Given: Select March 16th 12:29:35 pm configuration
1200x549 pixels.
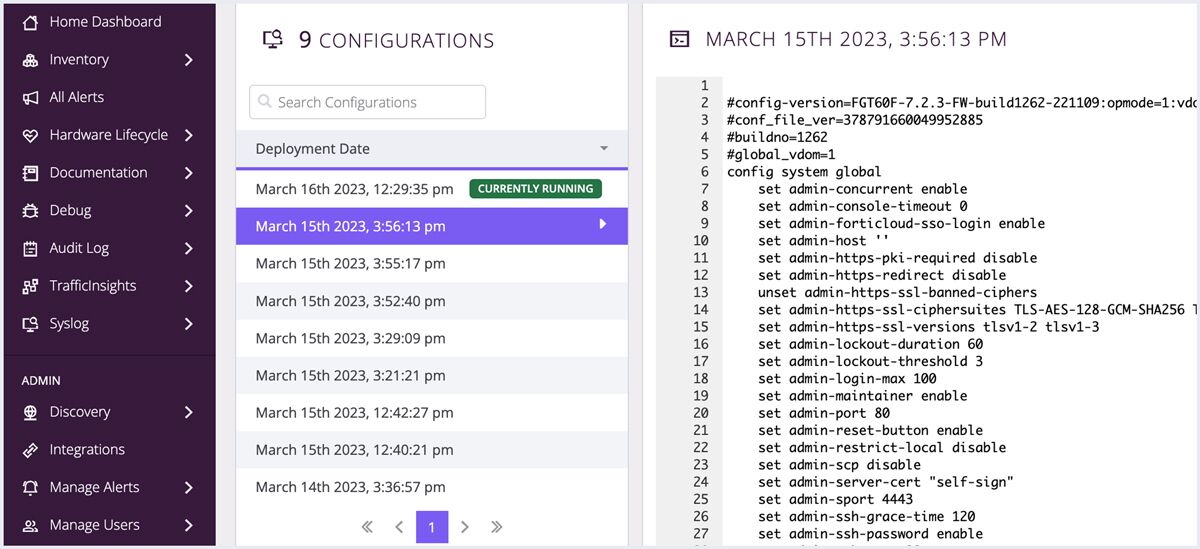Looking at the screenshot, I should 355,189.
